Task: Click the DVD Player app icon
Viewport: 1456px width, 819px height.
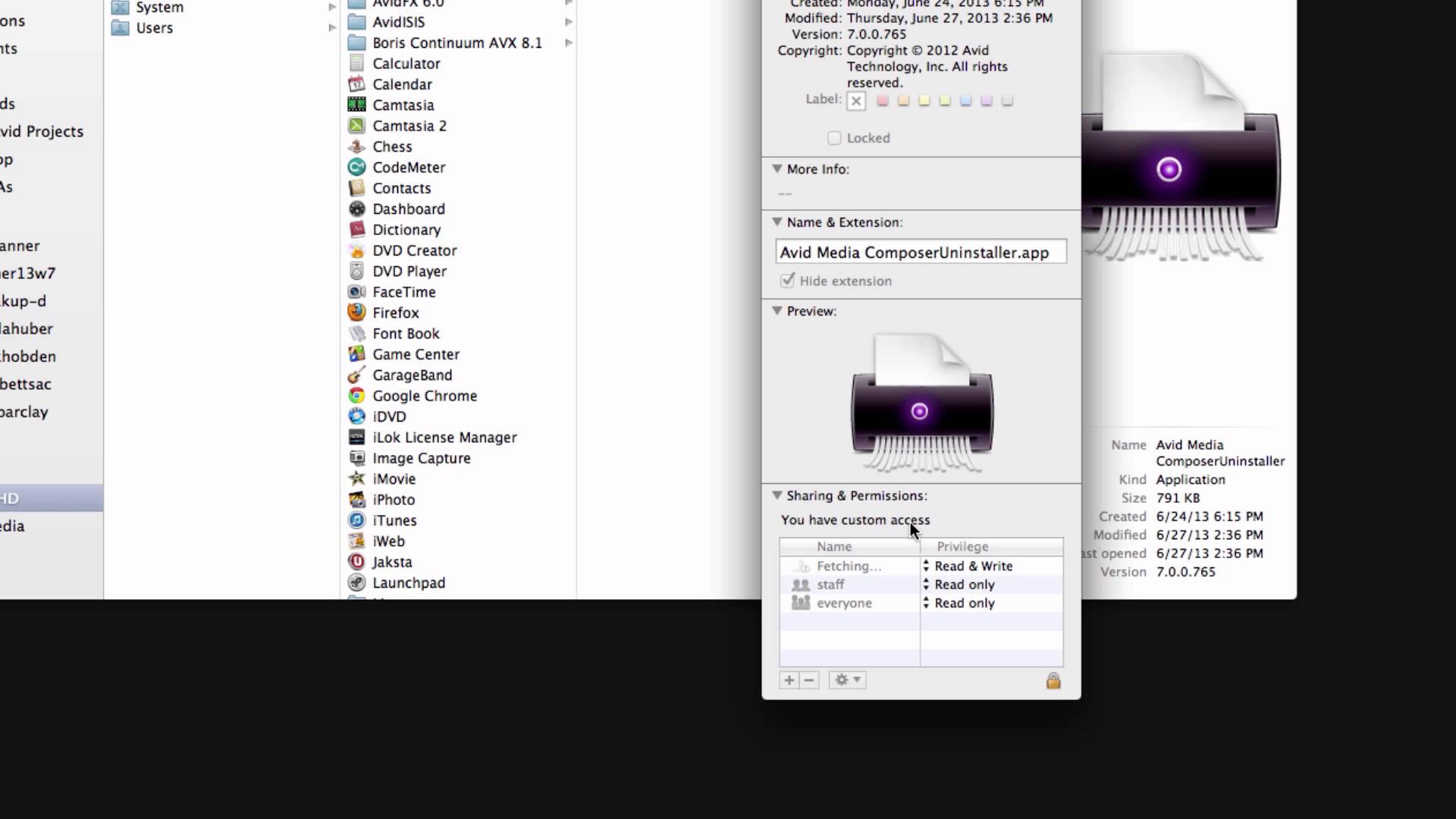Action: (356, 271)
